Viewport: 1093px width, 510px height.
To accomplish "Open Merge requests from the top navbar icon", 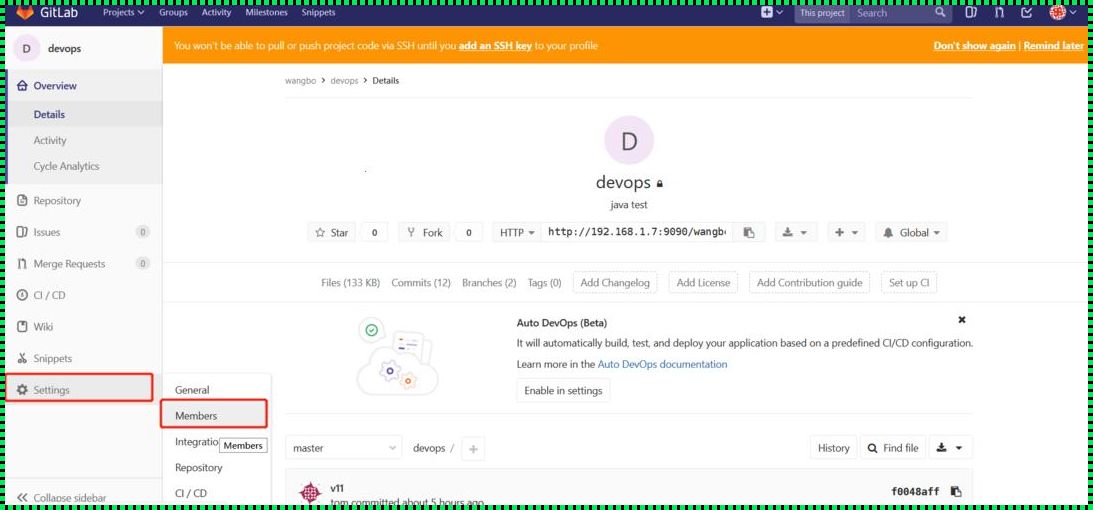I will pyautogui.click(x=999, y=13).
